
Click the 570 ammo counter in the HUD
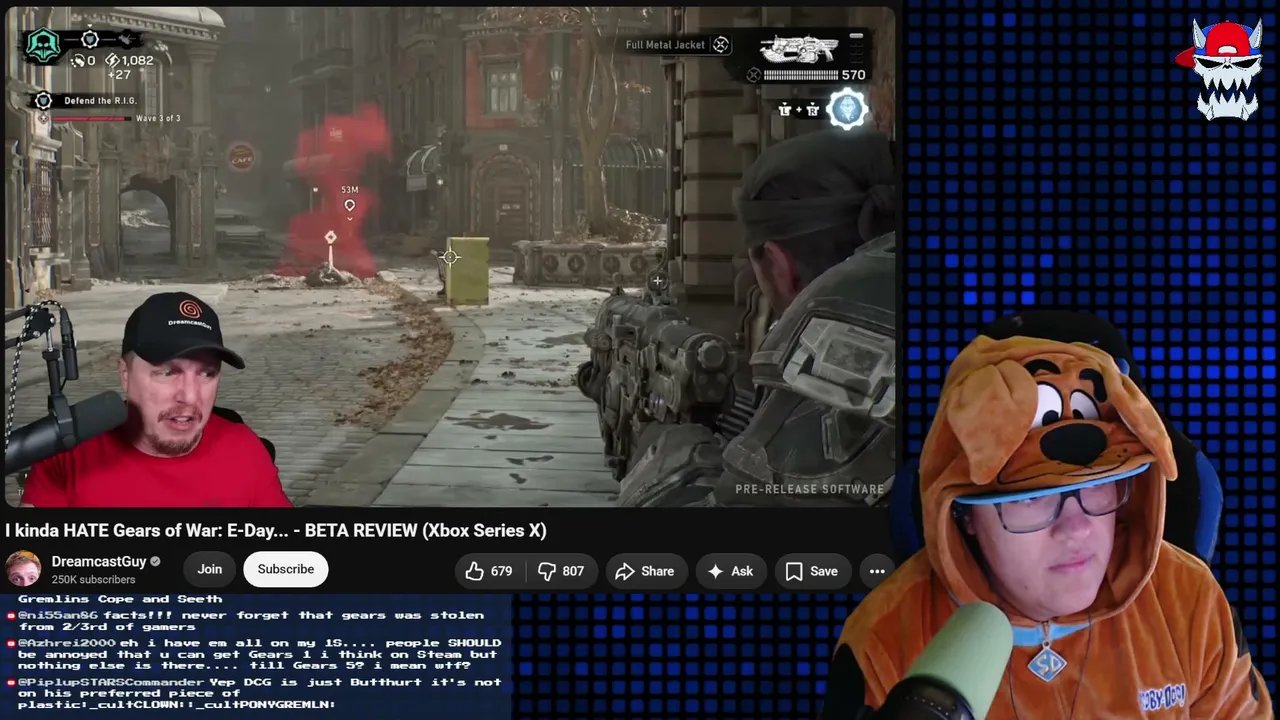point(853,75)
